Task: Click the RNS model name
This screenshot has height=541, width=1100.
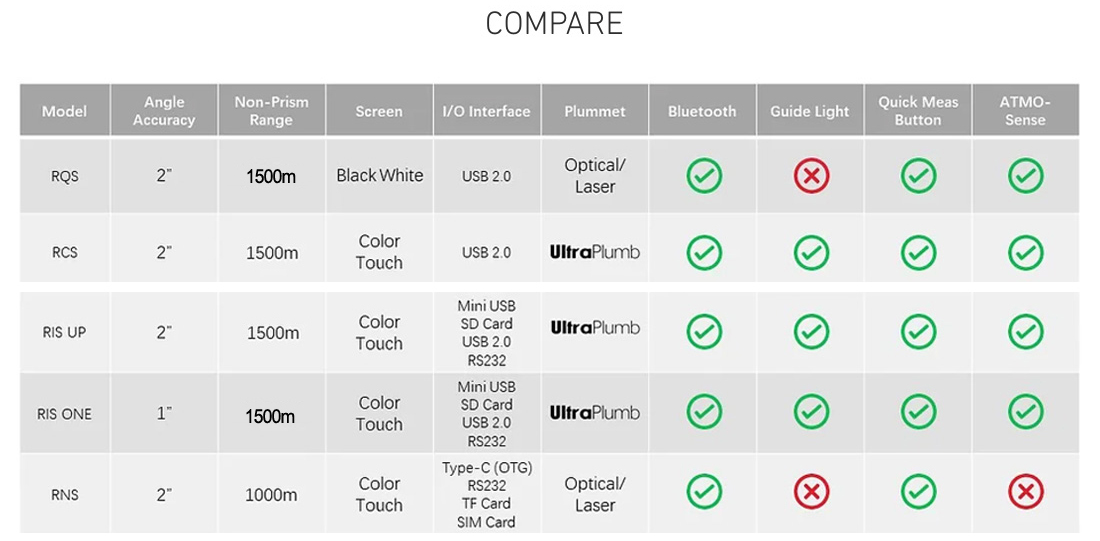Action: (x=65, y=495)
